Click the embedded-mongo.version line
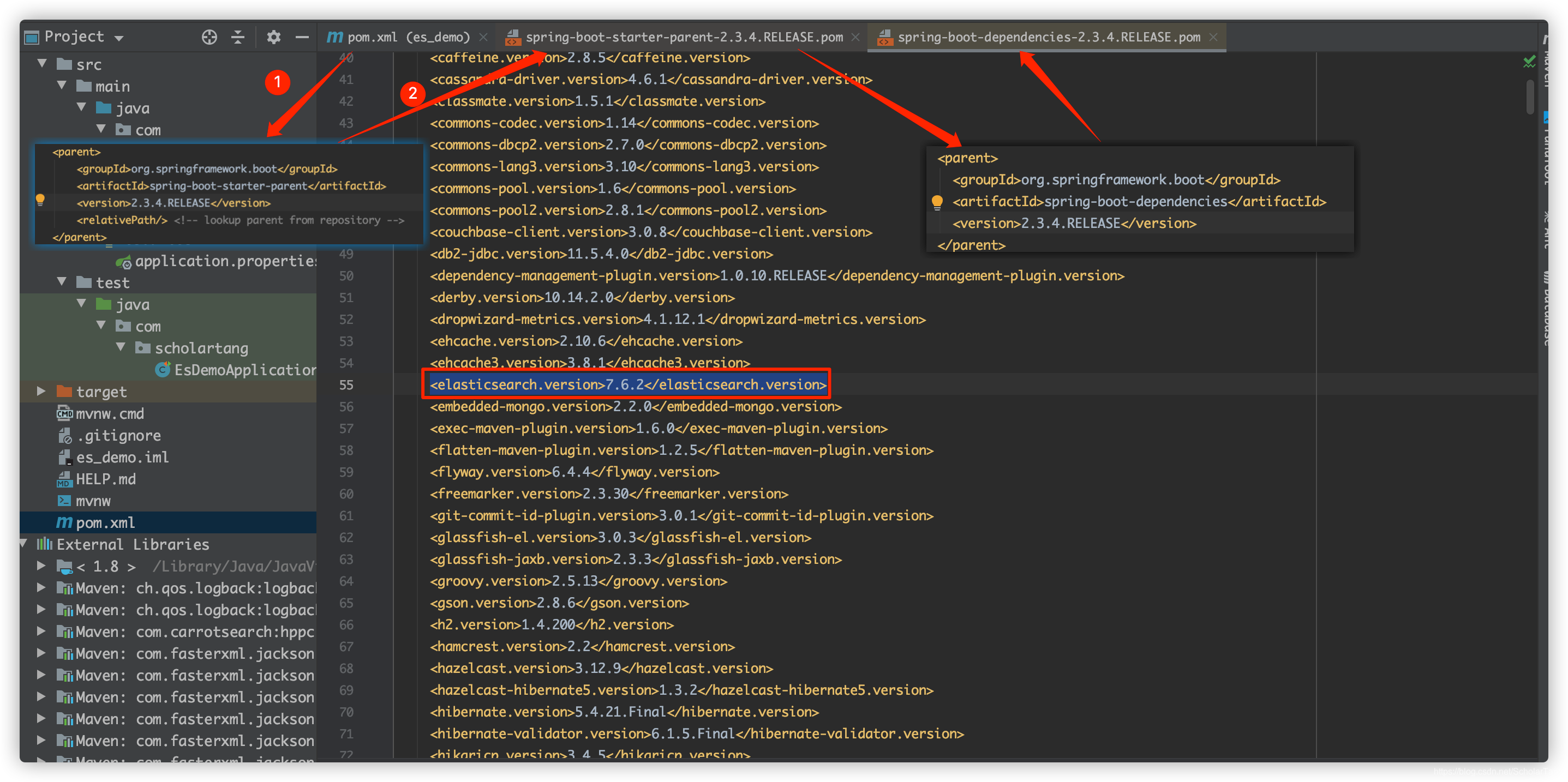Image resolution: width=1568 pixels, height=782 pixels. click(636, 406)
